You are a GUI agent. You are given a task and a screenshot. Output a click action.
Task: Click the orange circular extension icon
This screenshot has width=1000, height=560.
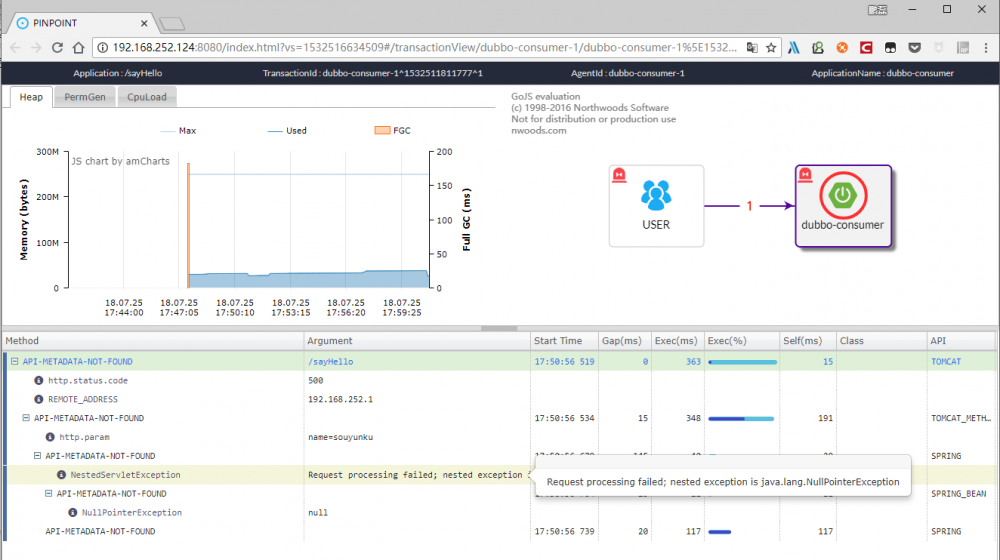(x=842, y=47)
